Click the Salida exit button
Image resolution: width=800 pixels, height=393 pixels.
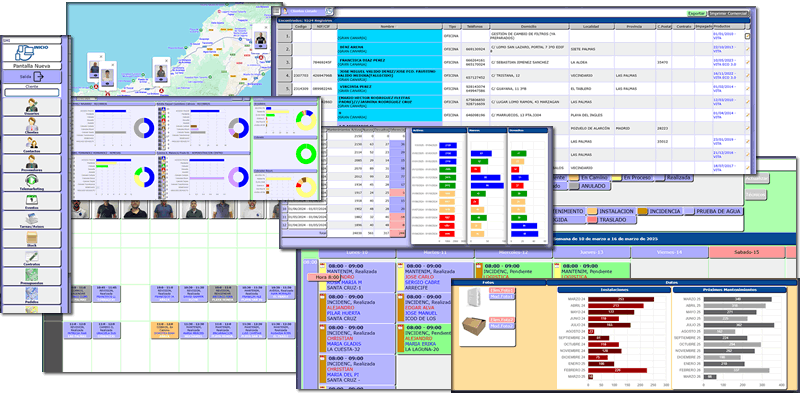[x=32, y=77]
